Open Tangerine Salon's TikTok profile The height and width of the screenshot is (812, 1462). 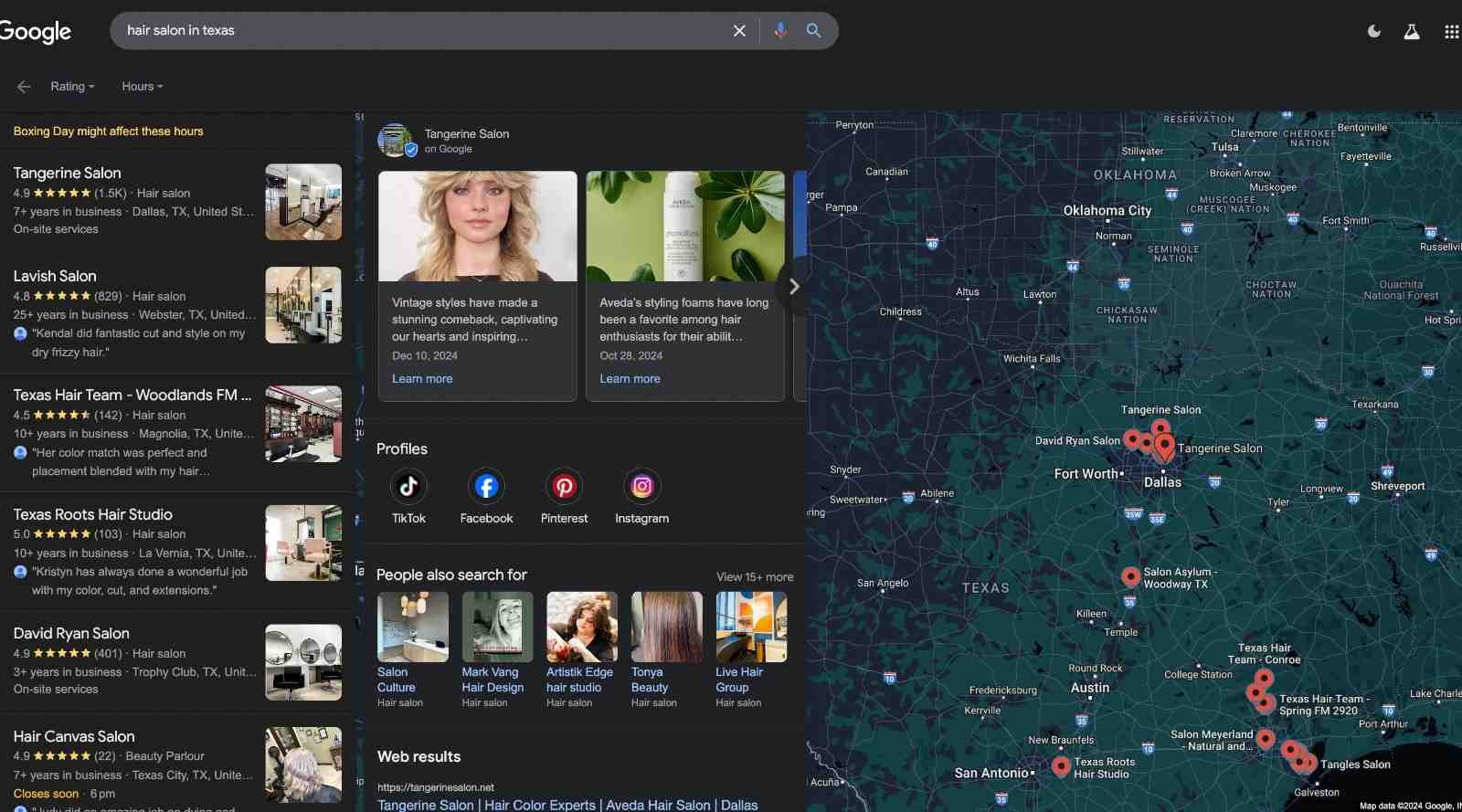(x=408, y=487)
